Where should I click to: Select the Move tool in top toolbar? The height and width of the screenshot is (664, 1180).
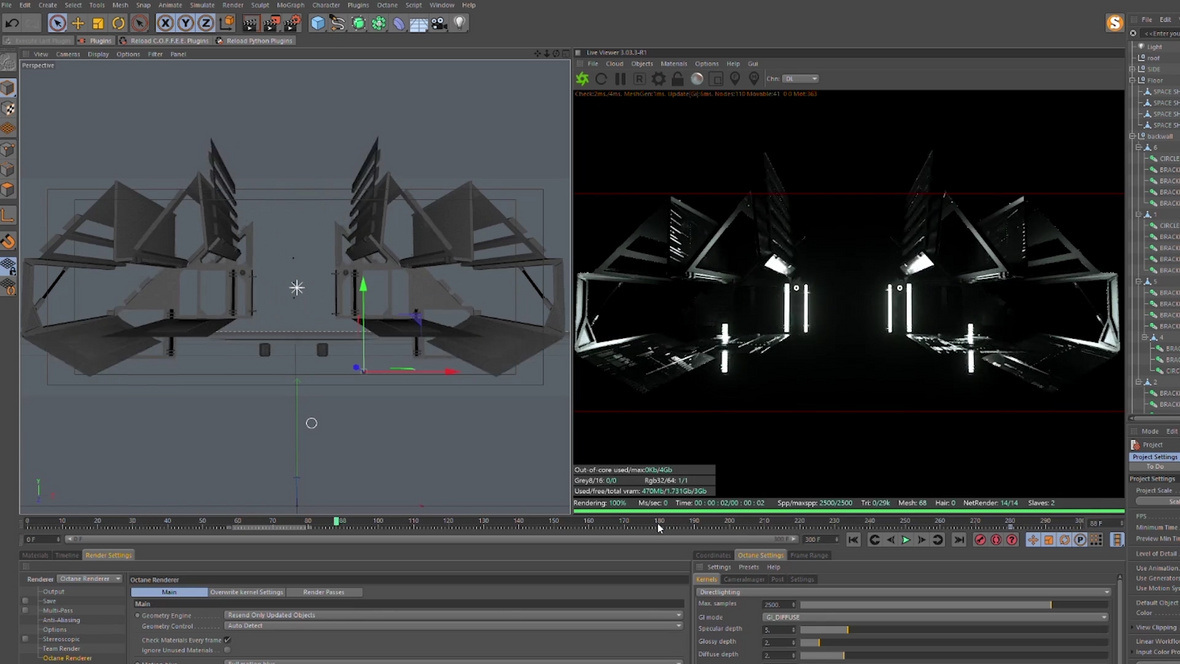[78, 23]
